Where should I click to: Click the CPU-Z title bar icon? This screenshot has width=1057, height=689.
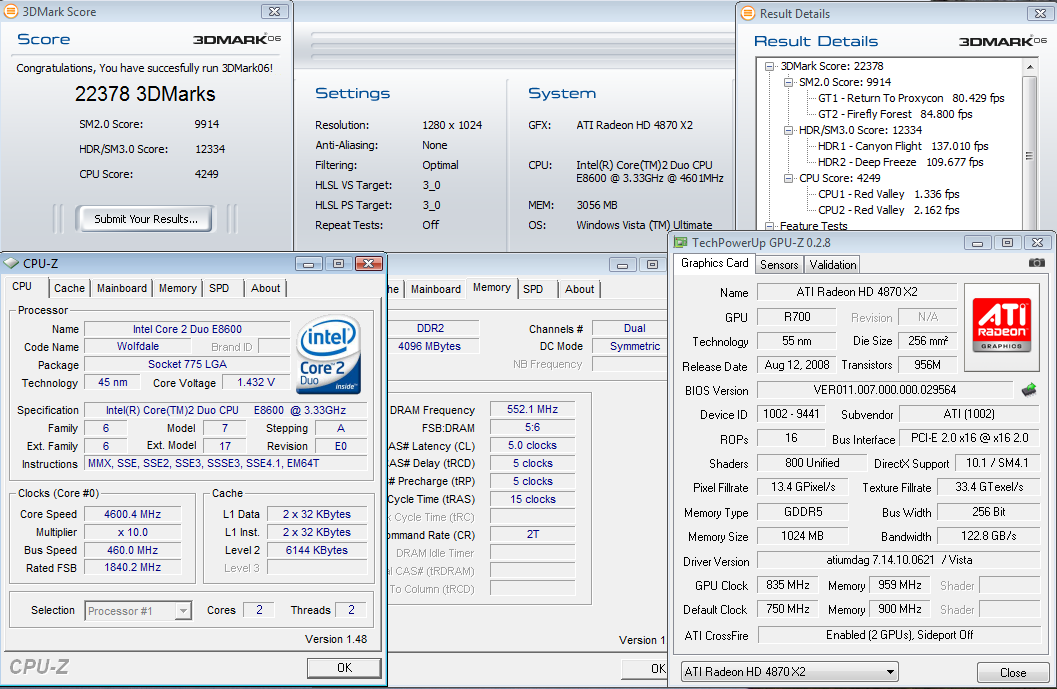[11, 263]
